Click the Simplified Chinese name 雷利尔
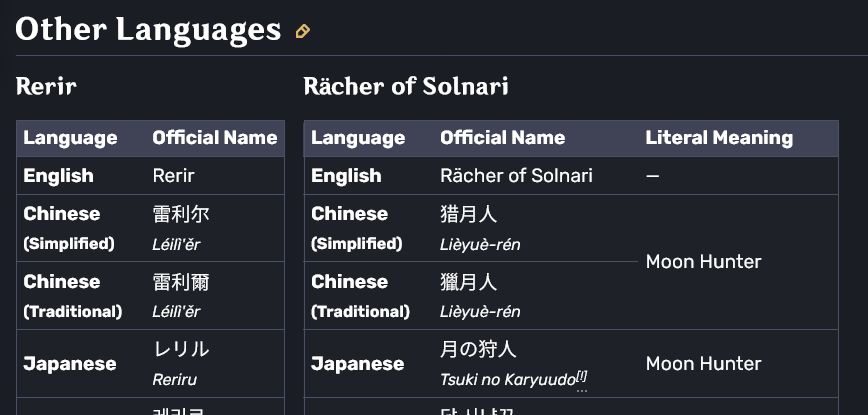This screenshot has width=868, height=415. click(181, 214)
